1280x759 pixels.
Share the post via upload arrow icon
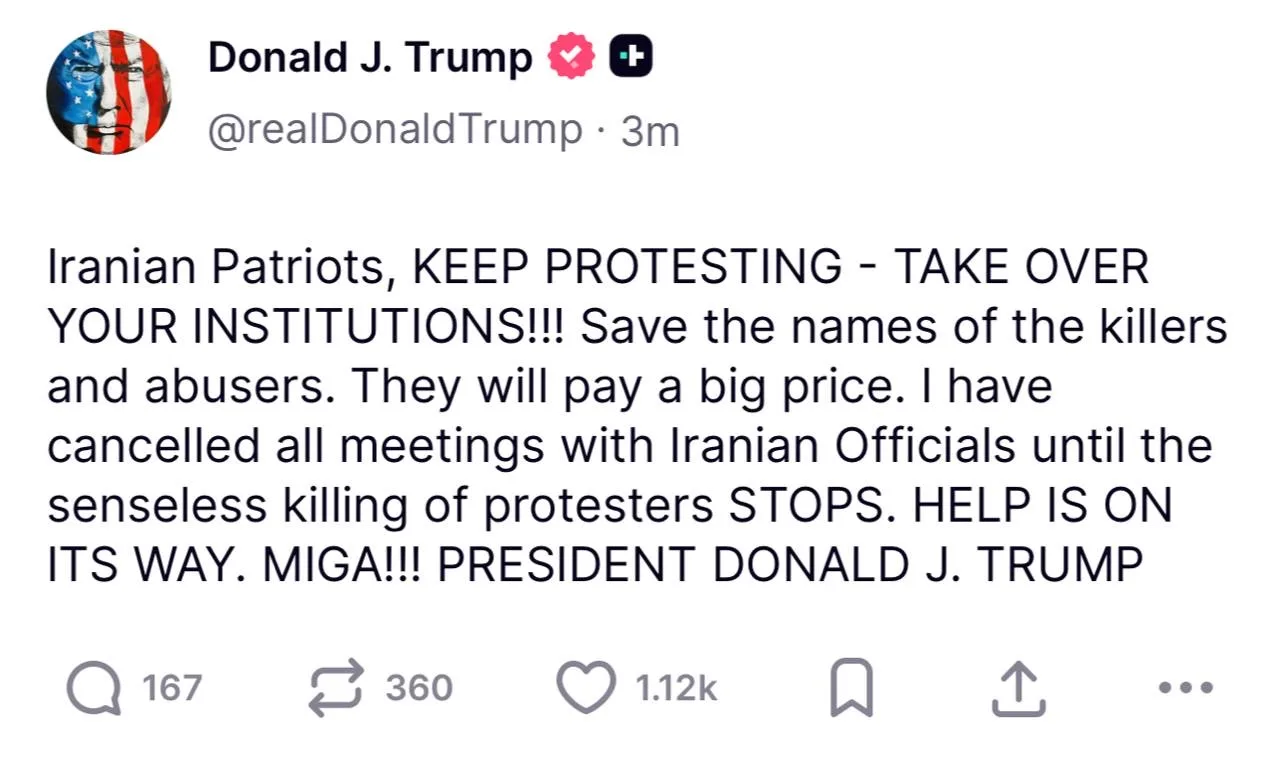point(1018,690)
